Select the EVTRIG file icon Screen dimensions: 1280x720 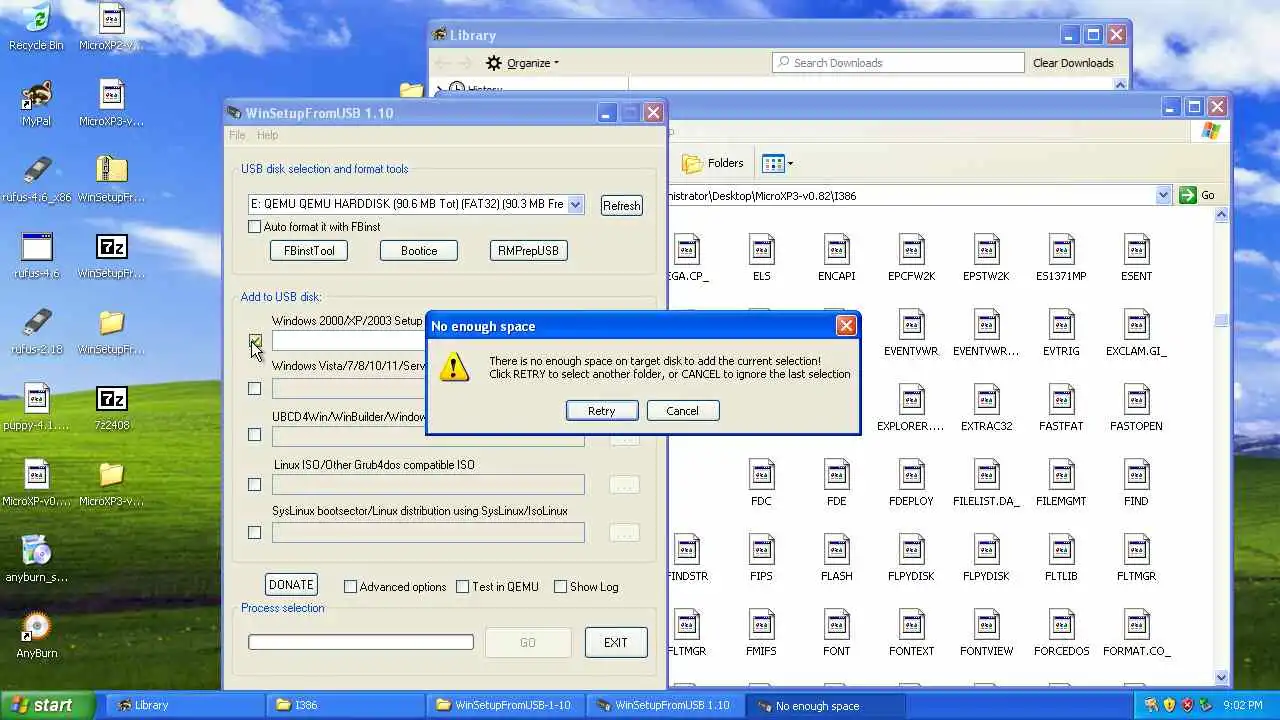[x=1061, y=333]
